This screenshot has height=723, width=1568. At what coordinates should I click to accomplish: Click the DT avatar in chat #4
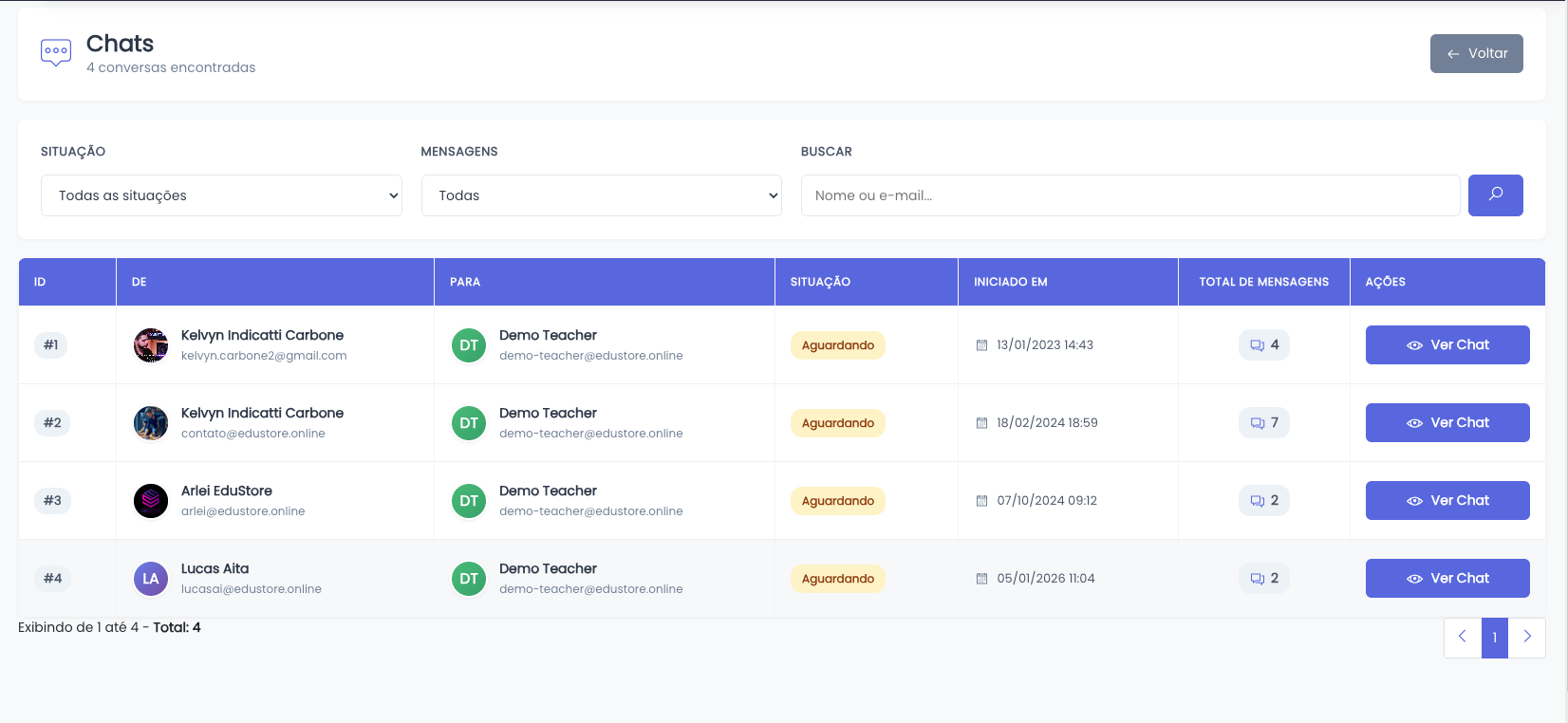469,579
